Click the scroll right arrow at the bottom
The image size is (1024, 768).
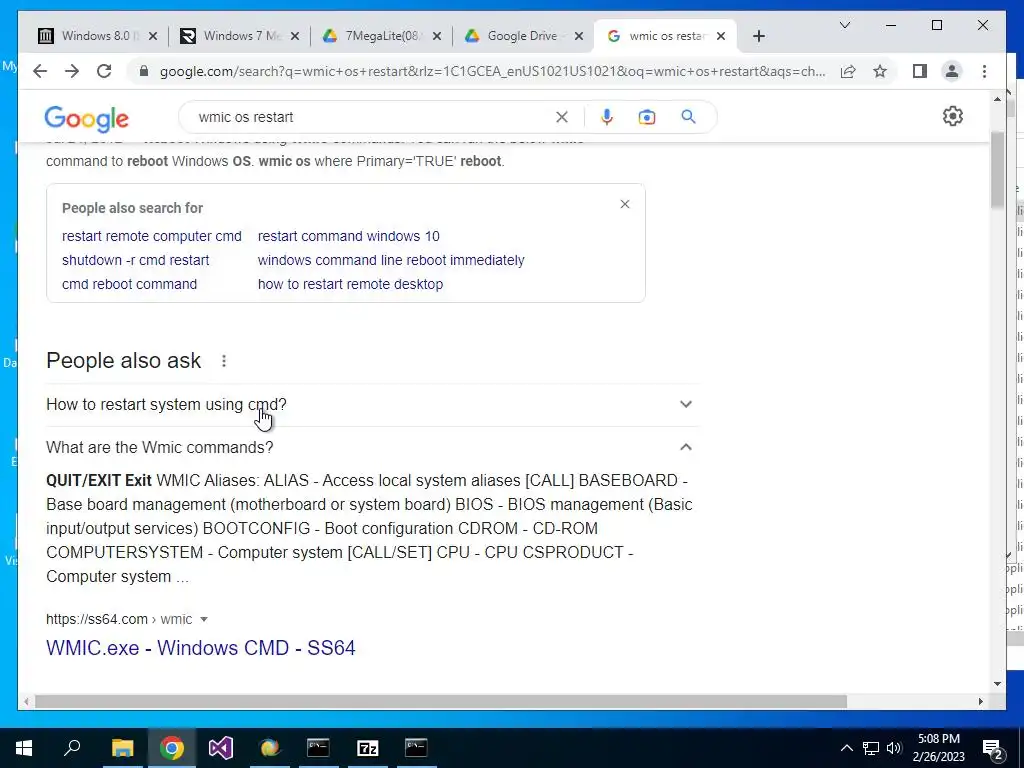coord(980,701)
